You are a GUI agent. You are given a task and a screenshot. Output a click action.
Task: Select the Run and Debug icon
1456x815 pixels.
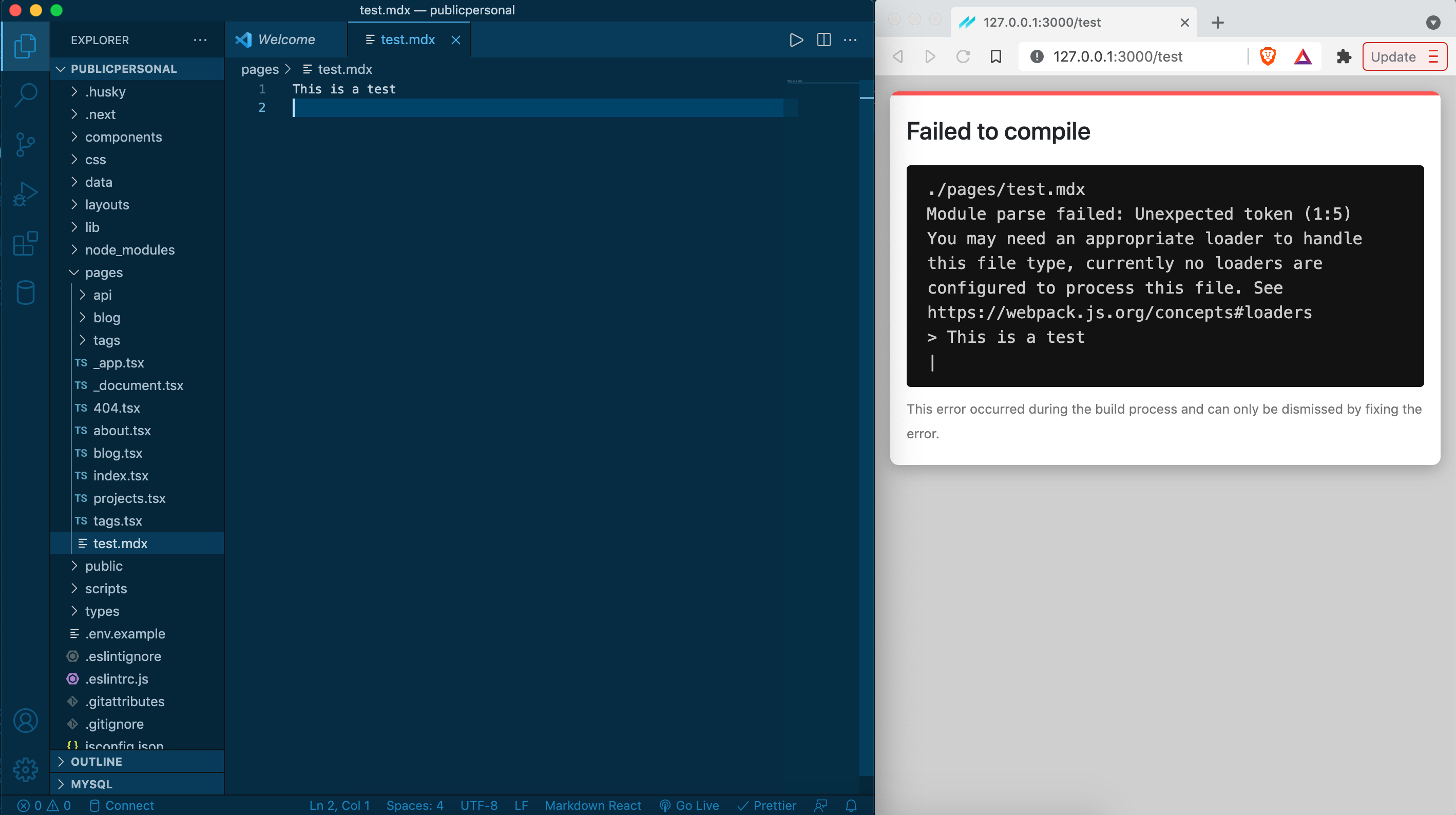26,194
